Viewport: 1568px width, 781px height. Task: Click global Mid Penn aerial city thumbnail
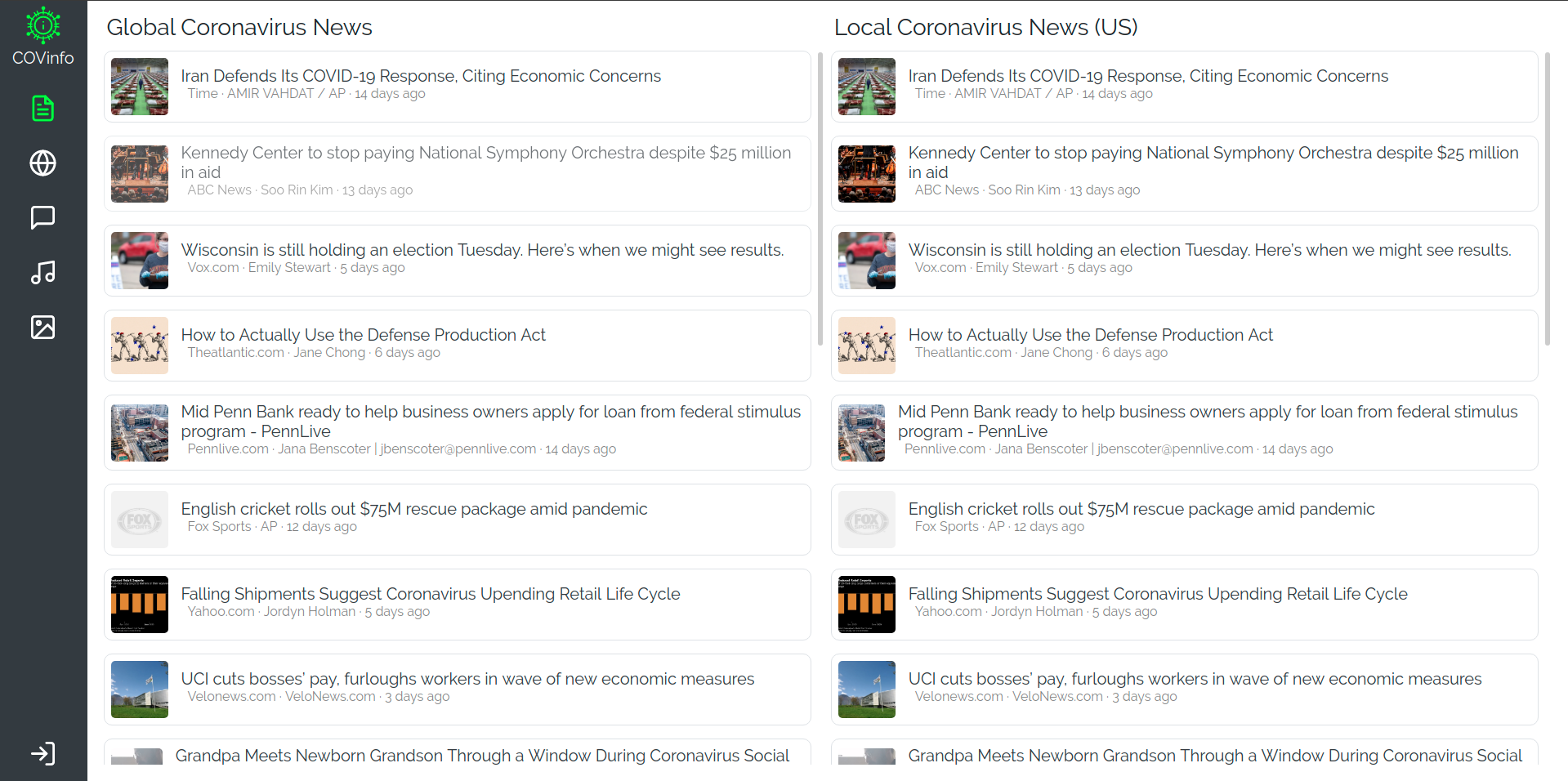[x=140, y=433]
